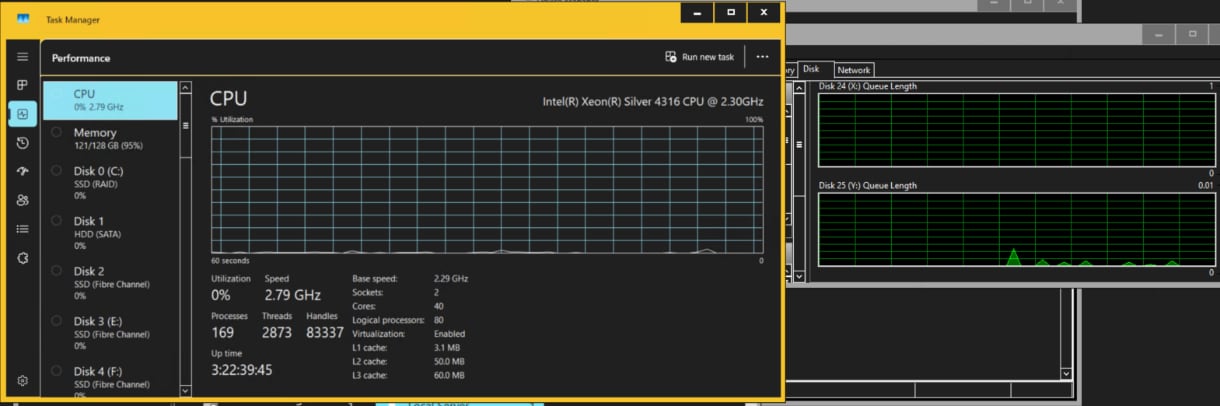Open the Details list icon in sidebar
The image size is (1220, 406).
(x=22, y=229)
